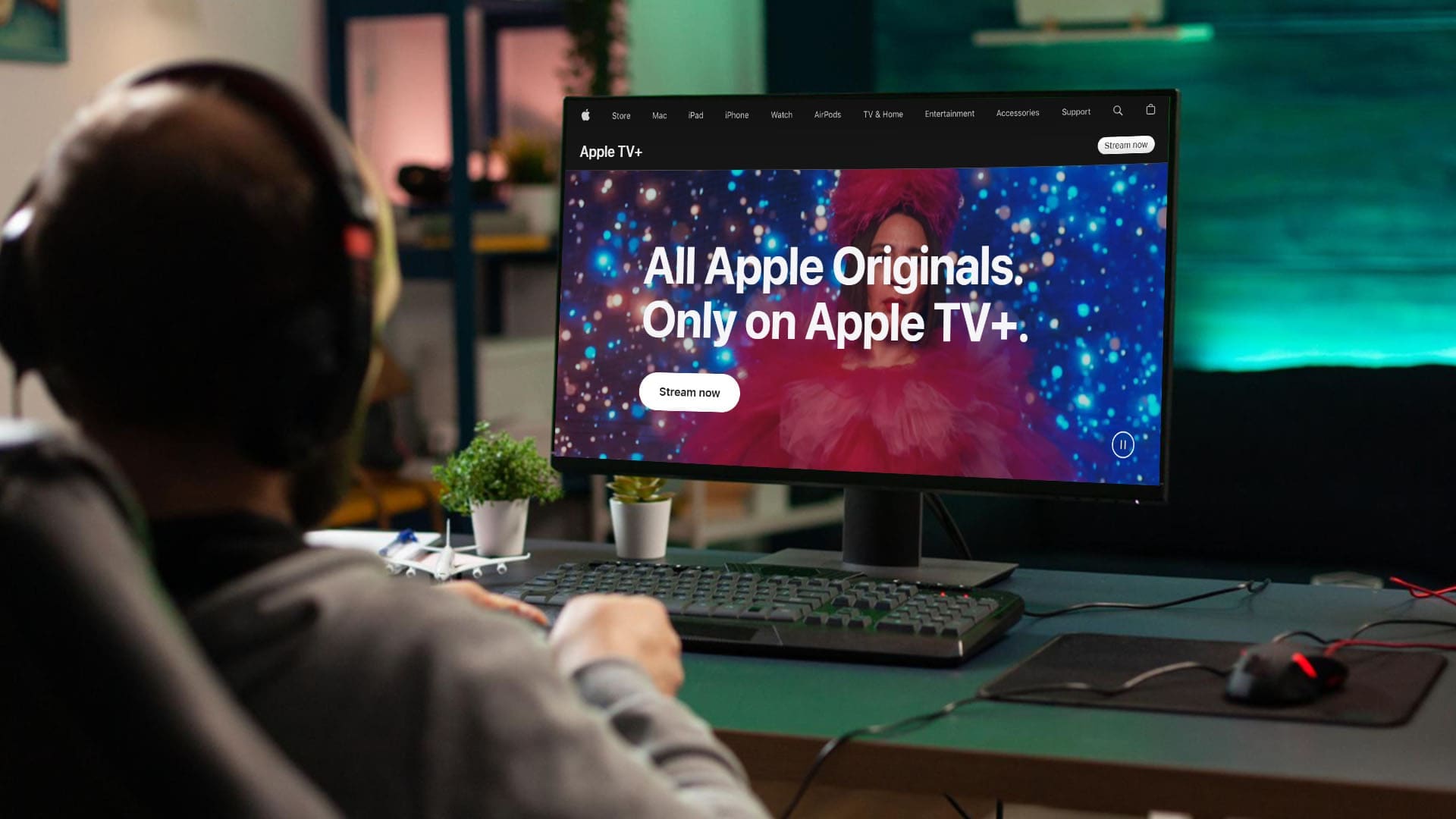1456x819 pixels.
Task: Expand the AirPods navigation dropdown
Action: pos(827,114)
